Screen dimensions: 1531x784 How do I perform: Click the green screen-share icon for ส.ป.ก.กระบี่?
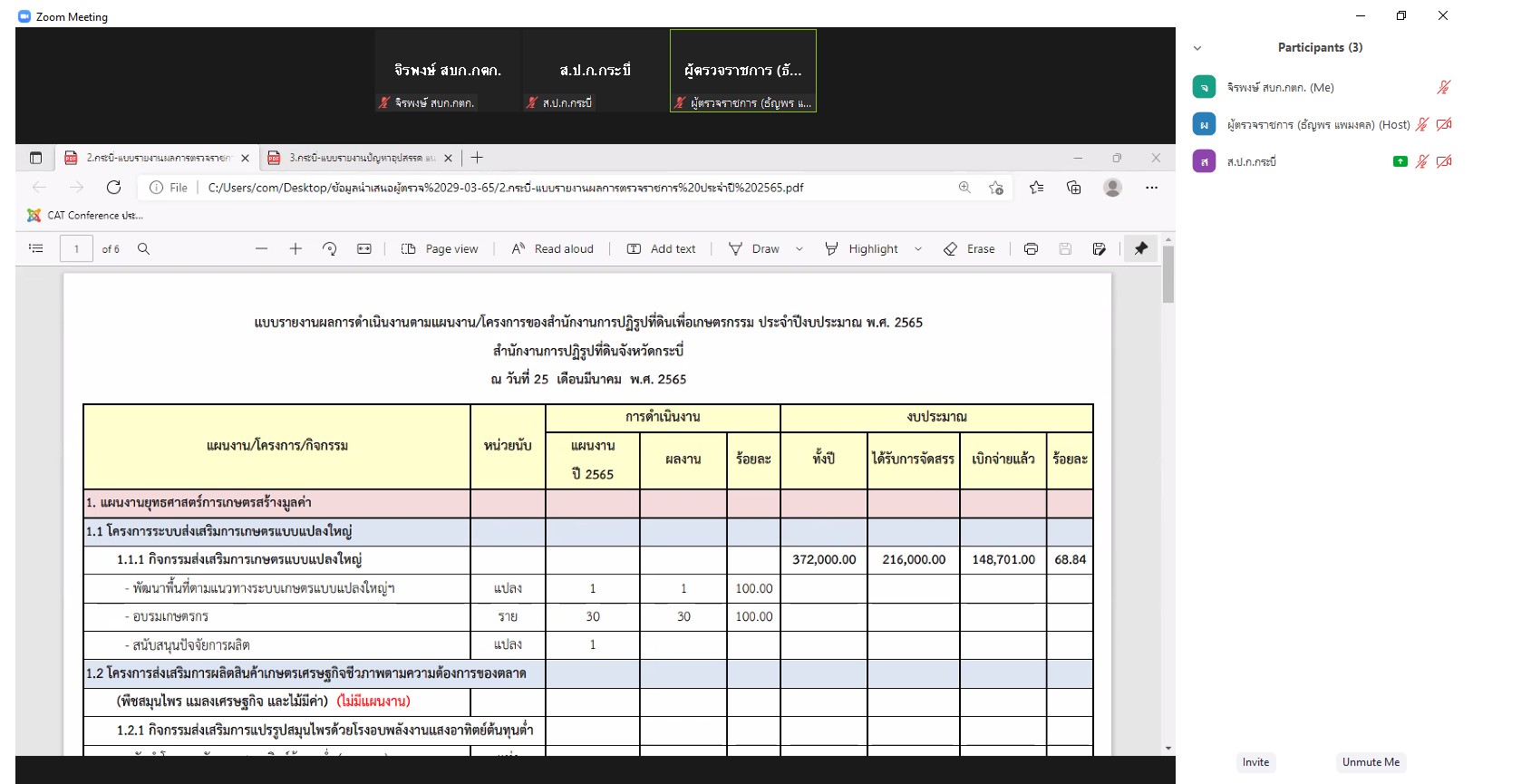(1400, 161)
